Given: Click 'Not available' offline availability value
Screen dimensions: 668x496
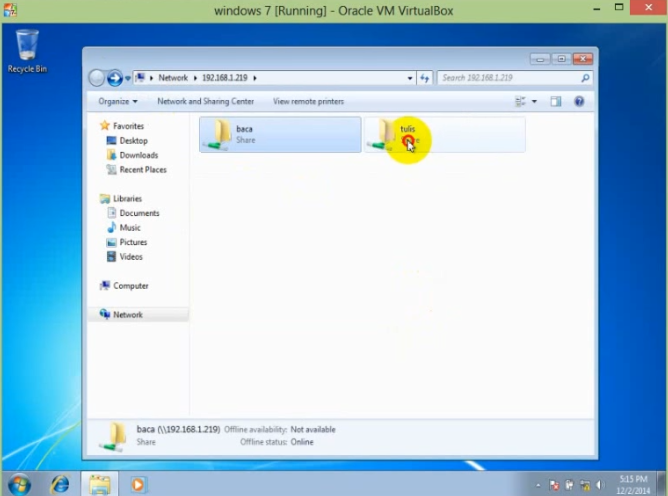Looking at the screenshot, I should pyautogui.click(x=313, y=430).
